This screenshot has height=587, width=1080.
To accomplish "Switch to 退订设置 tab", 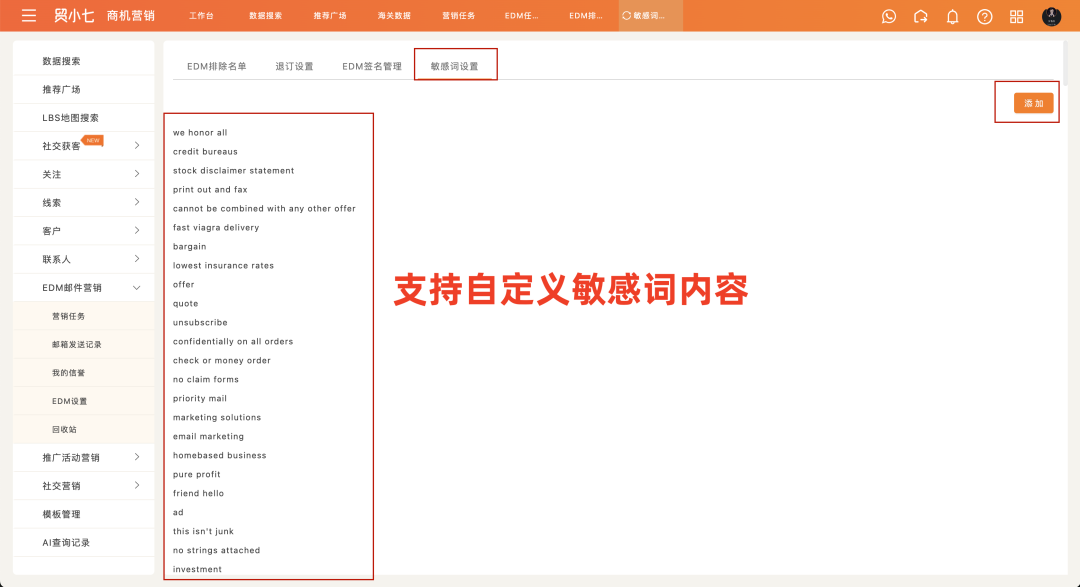I will pos(294,66).
